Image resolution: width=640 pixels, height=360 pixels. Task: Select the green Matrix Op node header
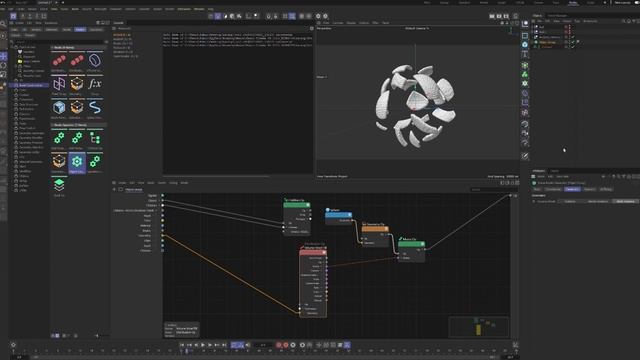click(411, 244)
